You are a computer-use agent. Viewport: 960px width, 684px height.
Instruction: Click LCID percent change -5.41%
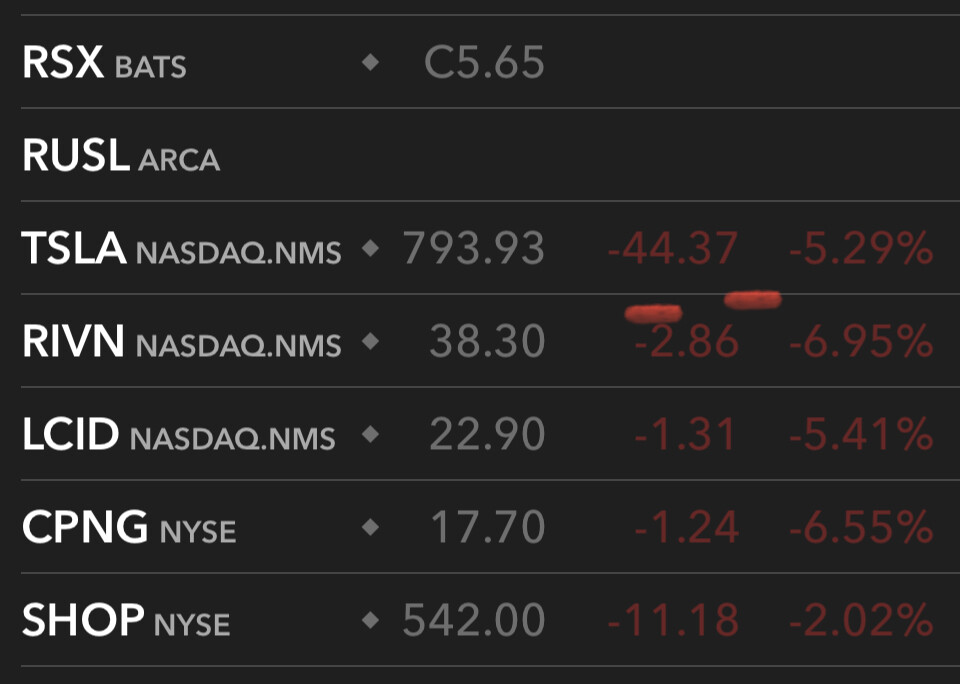point(861,434)
